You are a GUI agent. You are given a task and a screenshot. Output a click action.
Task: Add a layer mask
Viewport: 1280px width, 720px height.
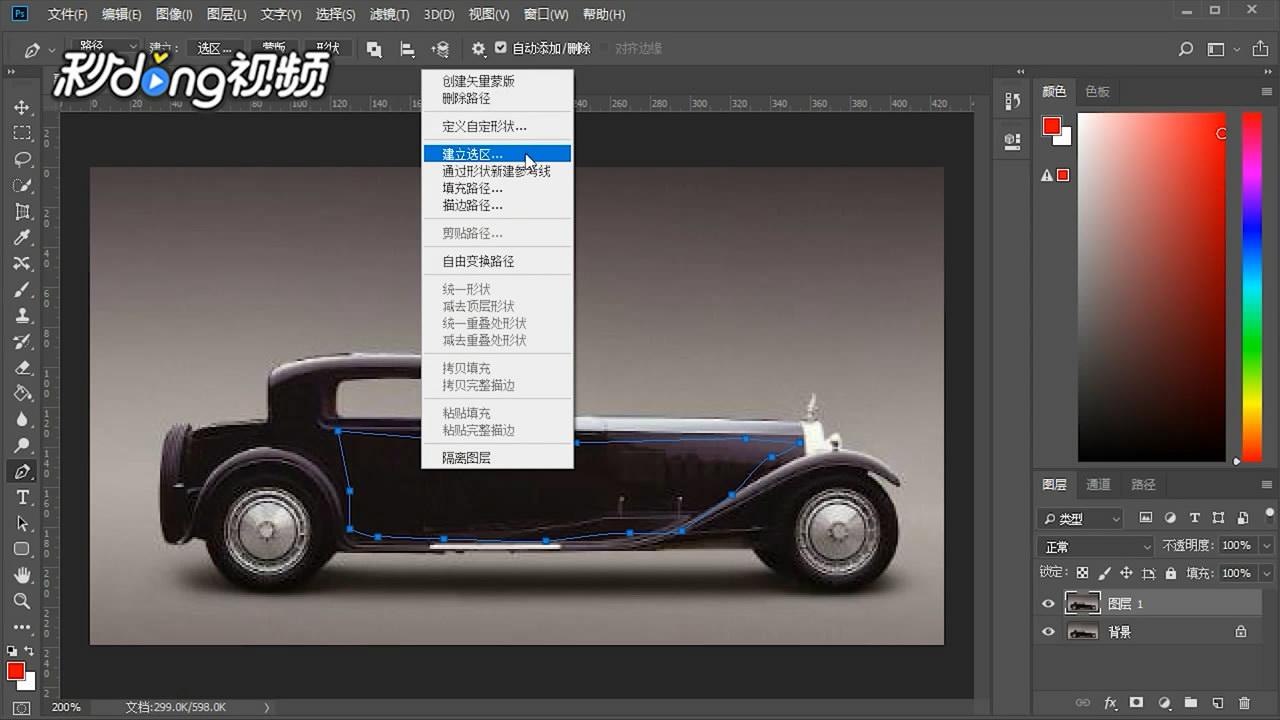(1137, 703)
